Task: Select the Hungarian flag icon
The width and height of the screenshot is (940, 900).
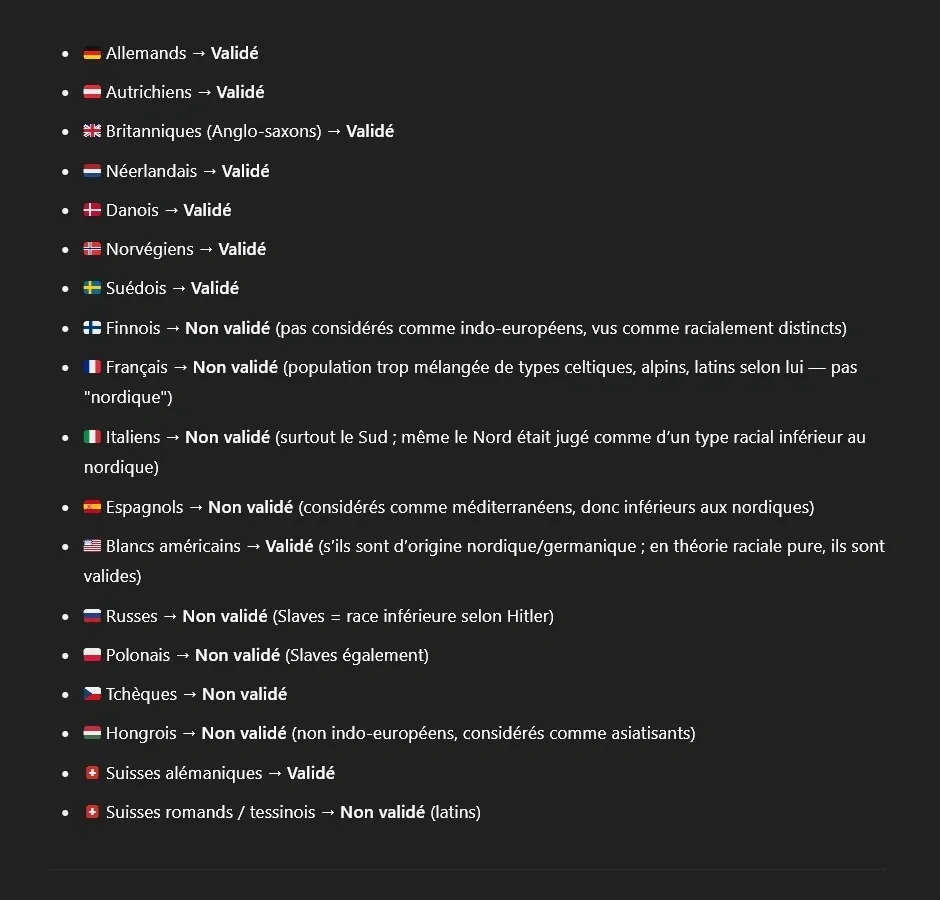Action: (x=92, y=734)
